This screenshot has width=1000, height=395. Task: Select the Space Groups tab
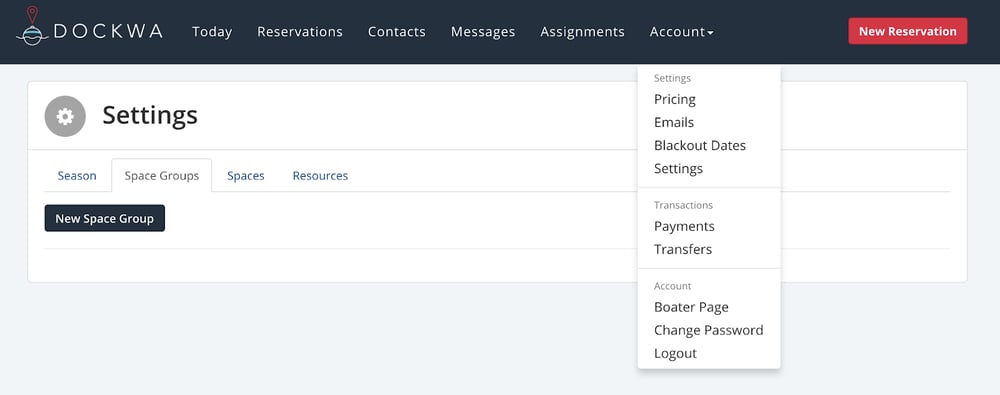click(161, 175)
